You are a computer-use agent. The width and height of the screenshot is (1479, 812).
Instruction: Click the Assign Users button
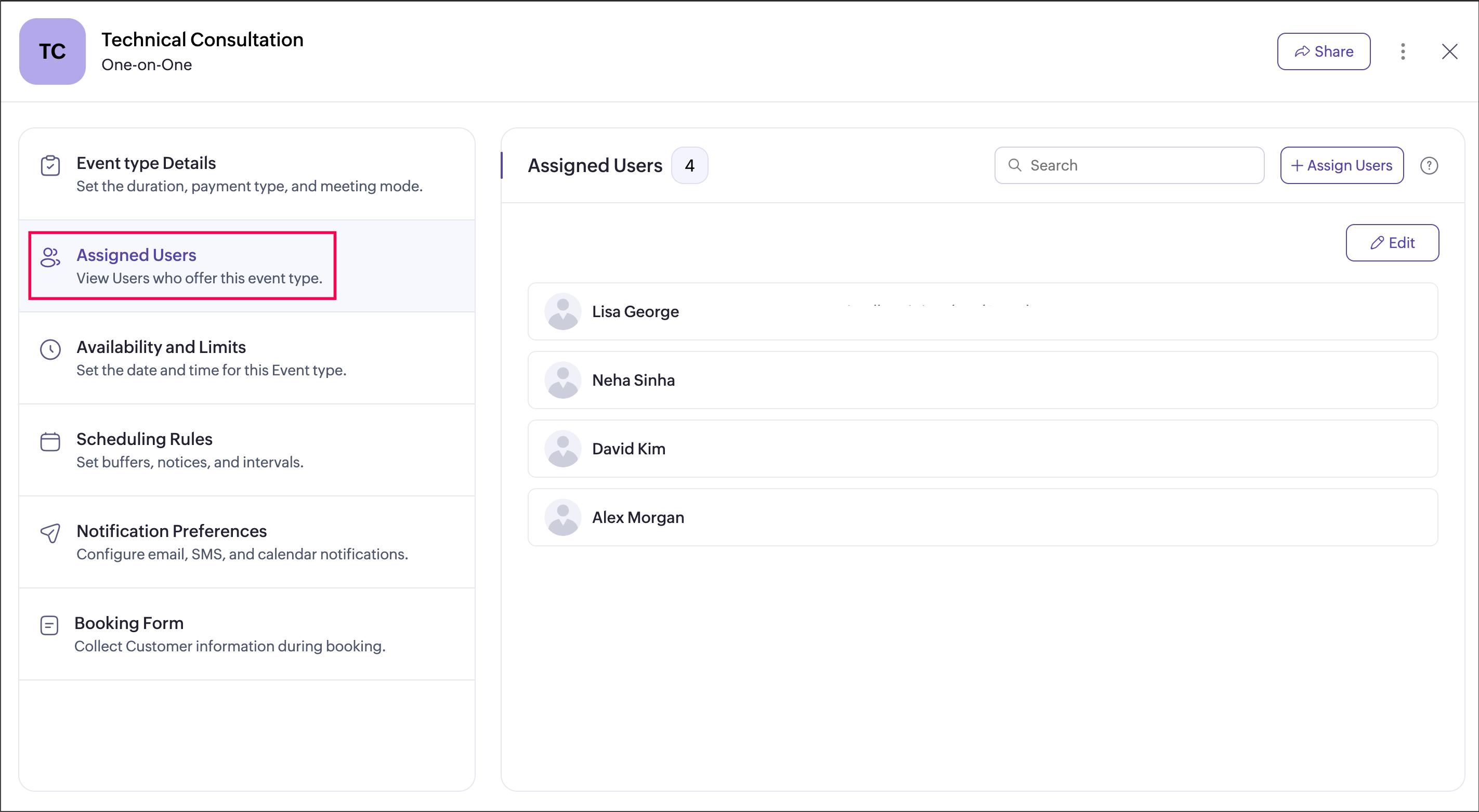pyautogui.click(x=1342, y=165)
